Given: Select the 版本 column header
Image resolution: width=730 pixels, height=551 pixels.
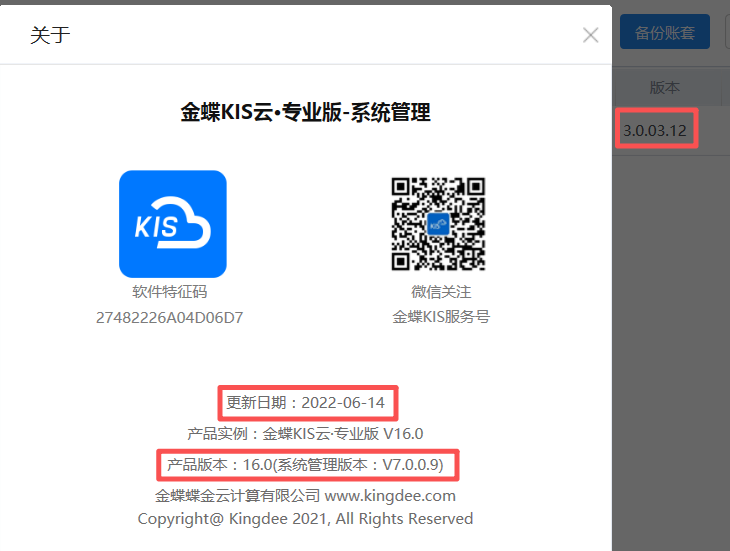Looking at the screenshot, I should (x=665, y=88).
